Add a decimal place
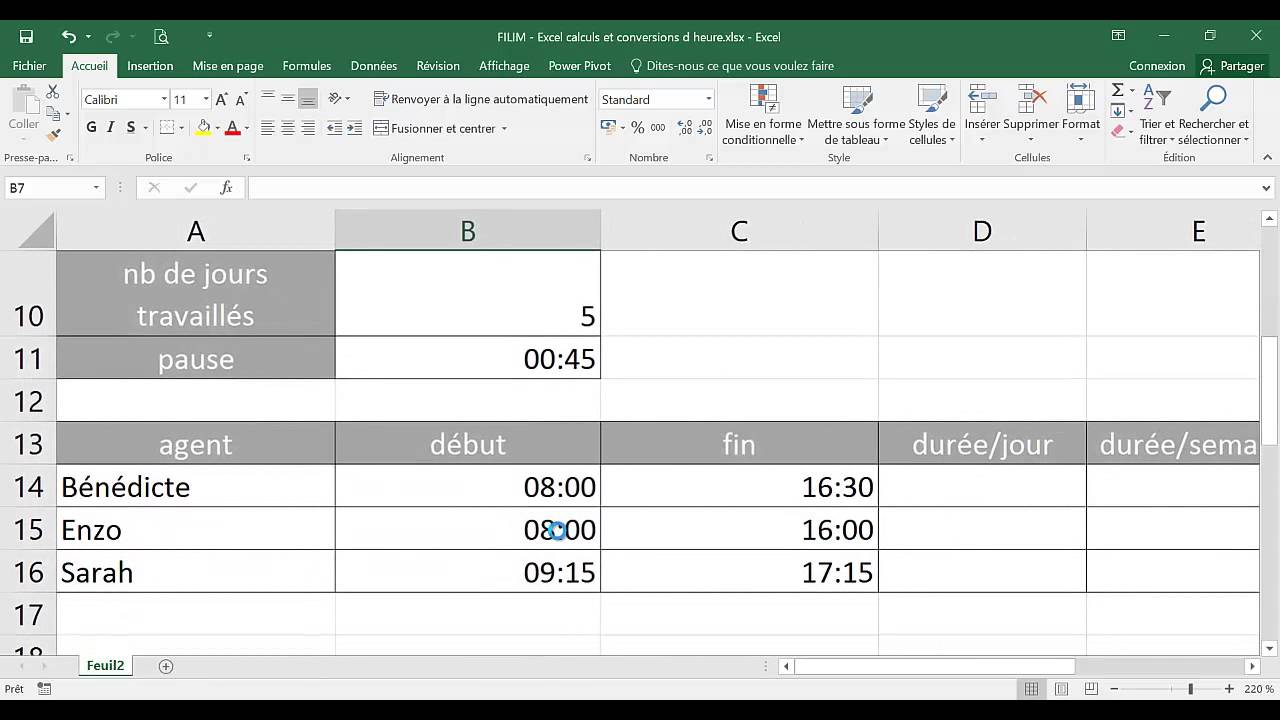This screenshot has height=720, width=1280. [685, 128]
